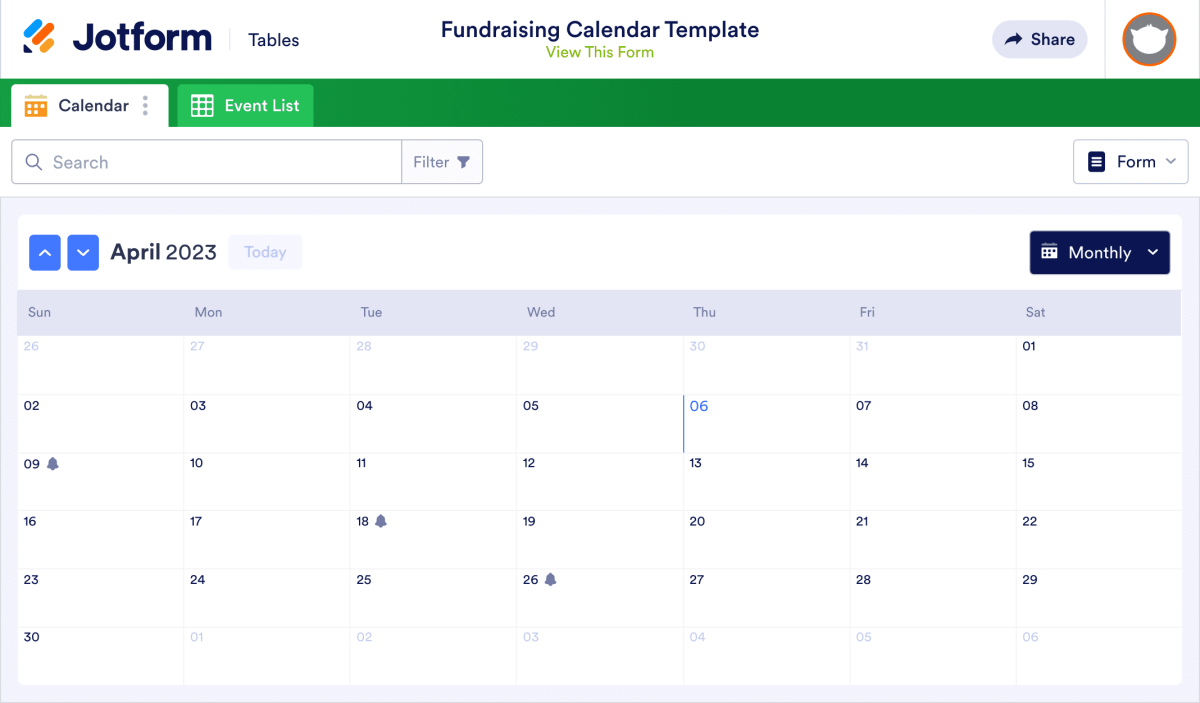Click the Share arrow icon

[x=1012, y=39]
